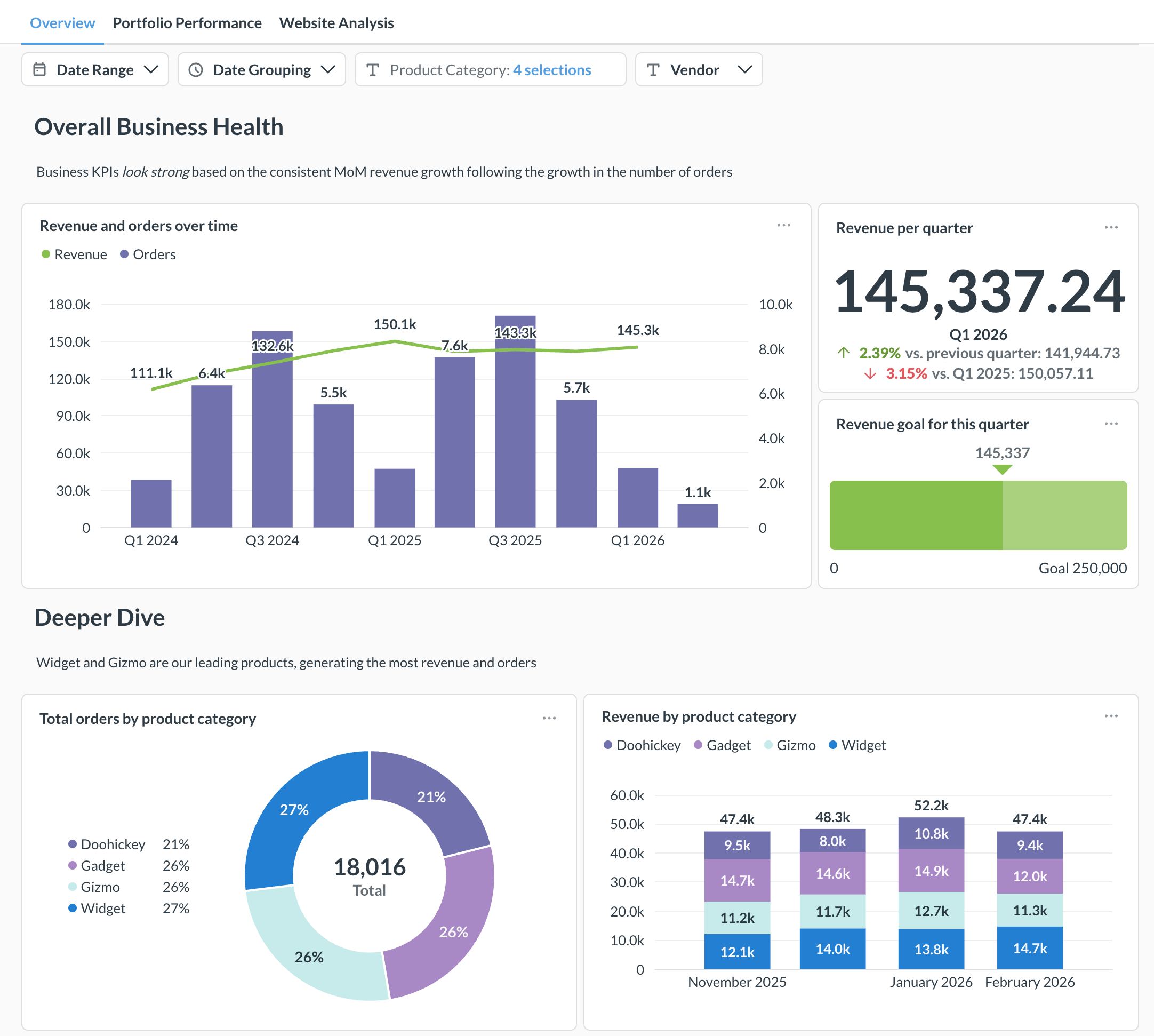1154x1036 pixels.
Task: Click the clock icon in Date Grouping
Action: click(196, 70)
